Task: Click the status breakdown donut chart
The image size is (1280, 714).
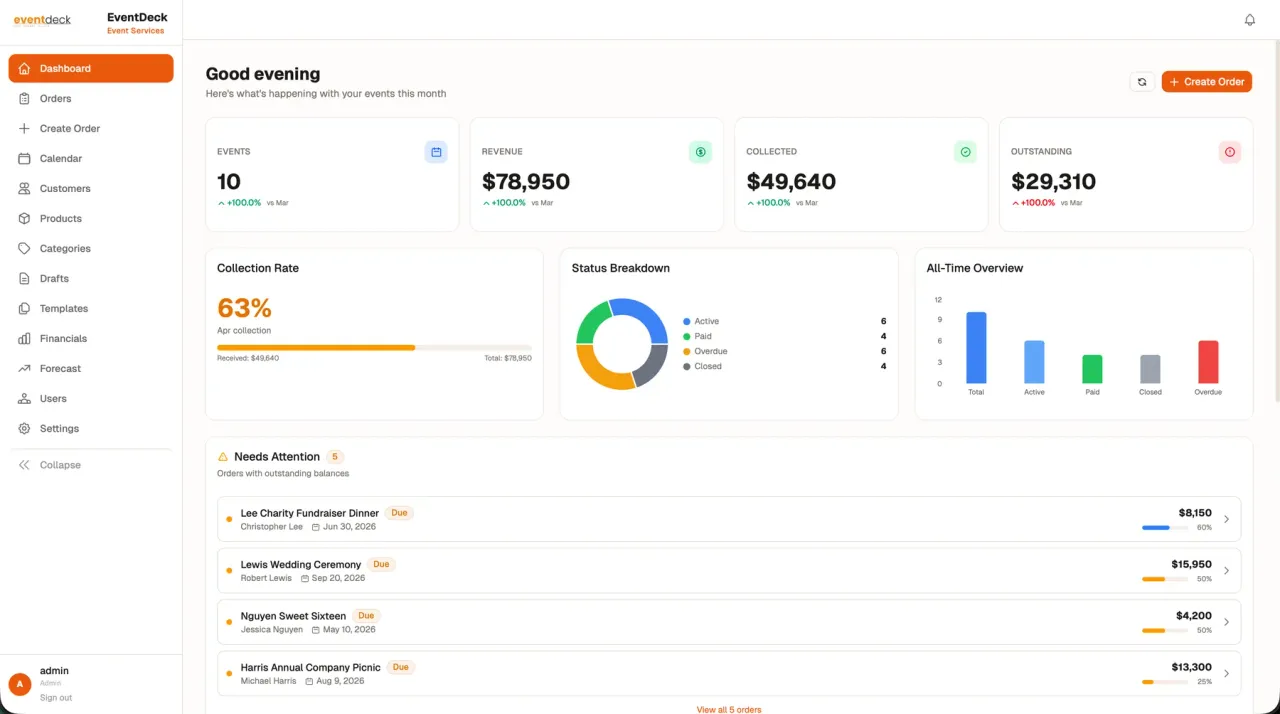Action: (x=622, y=344)
